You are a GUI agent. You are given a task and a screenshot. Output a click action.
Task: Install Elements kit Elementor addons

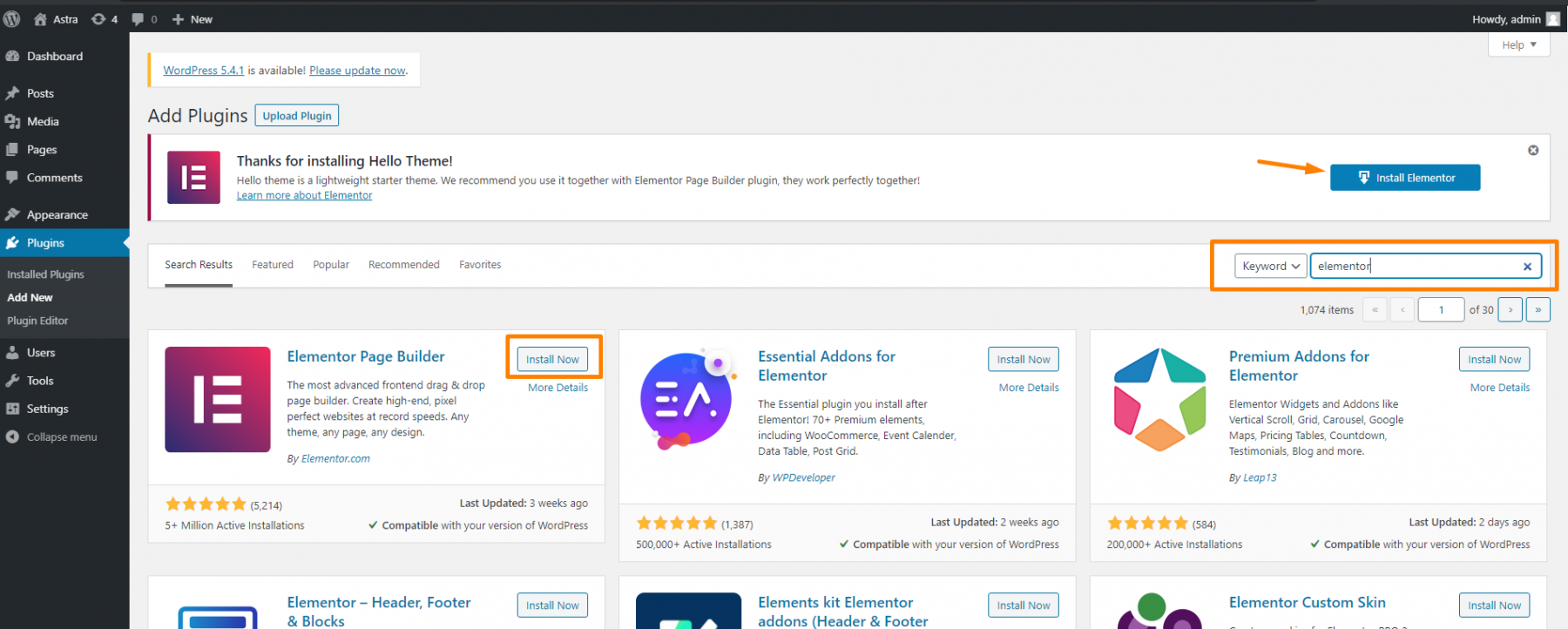pyautogui.click(x=1024, y=605)
